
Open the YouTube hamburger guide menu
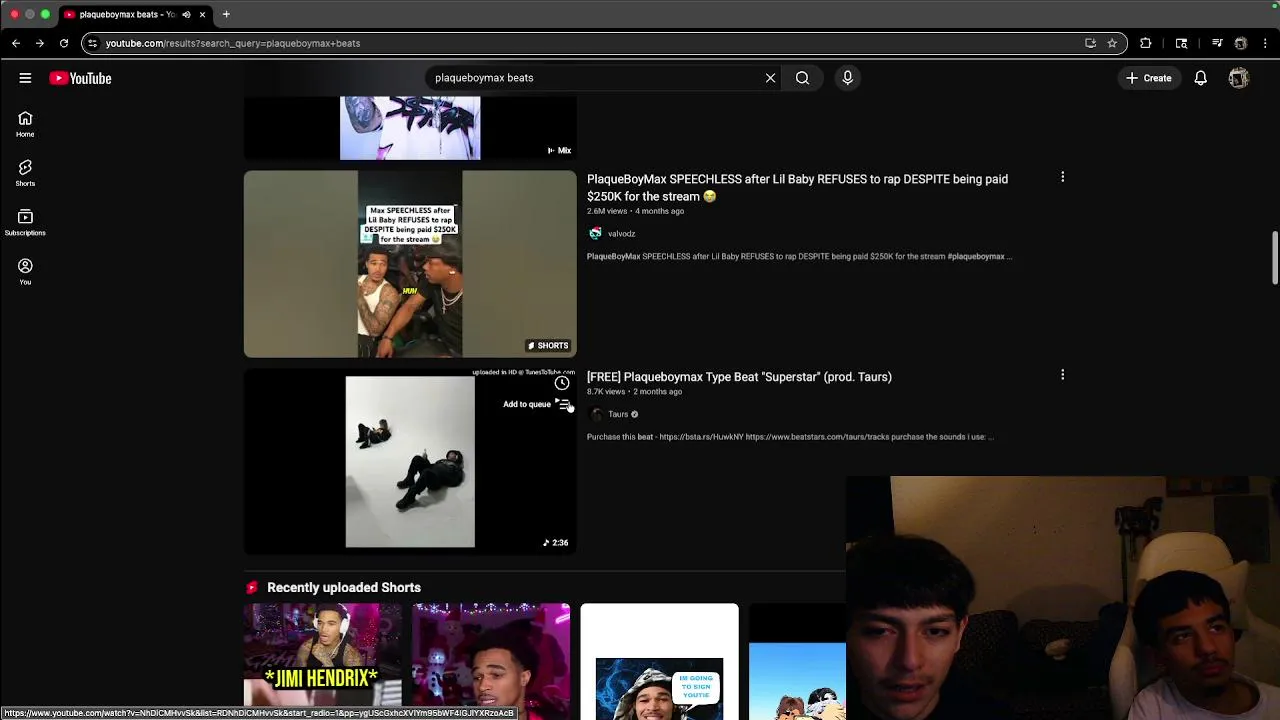(25, 78)
